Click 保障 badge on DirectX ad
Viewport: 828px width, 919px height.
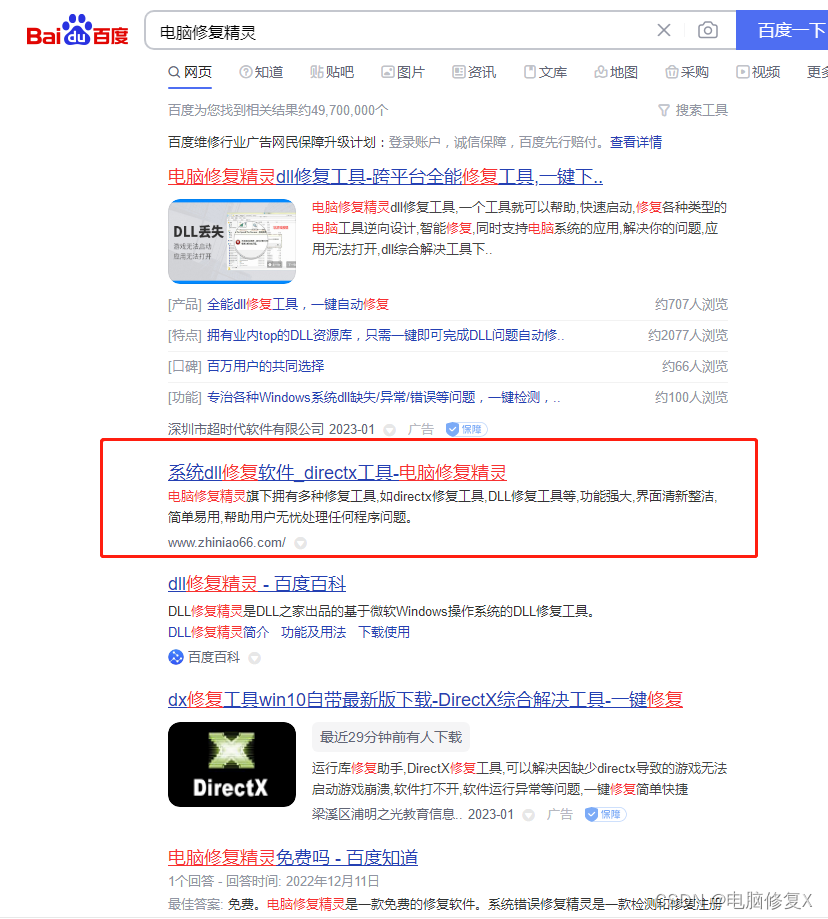tap(606, 815)
